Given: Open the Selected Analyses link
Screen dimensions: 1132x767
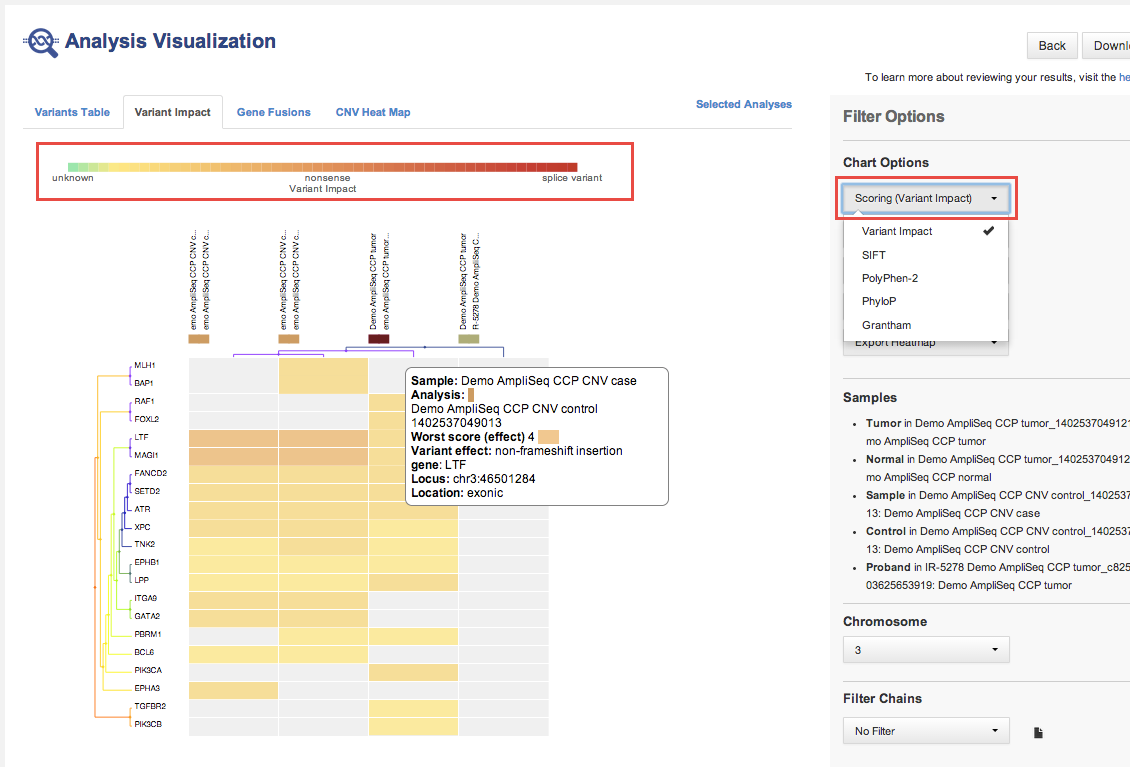Looking at the screenshot, I should pyautogui.click(x=743, y=104).
